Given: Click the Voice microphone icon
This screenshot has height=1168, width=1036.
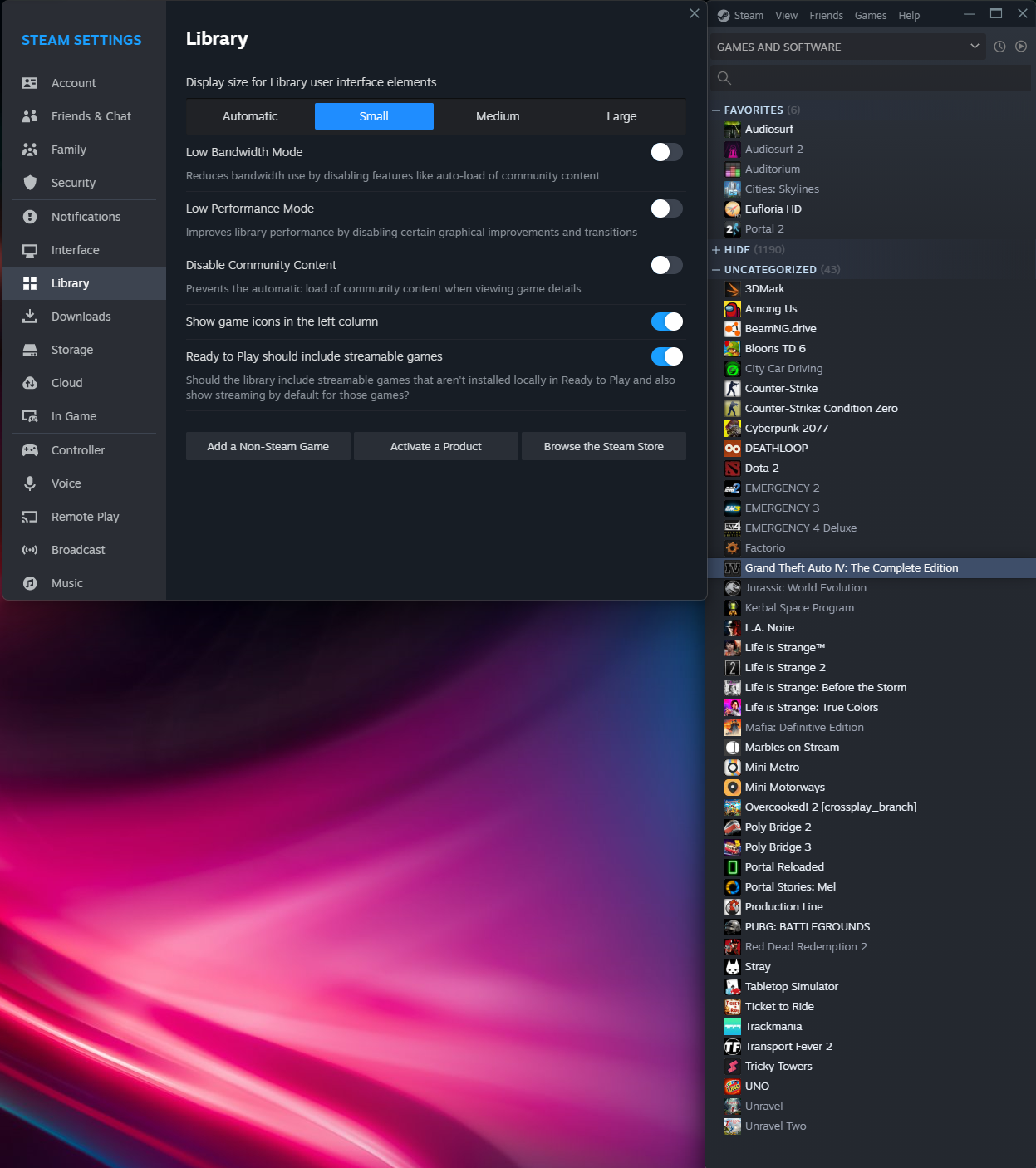Looking at the screenshot, I should [30, 483].
